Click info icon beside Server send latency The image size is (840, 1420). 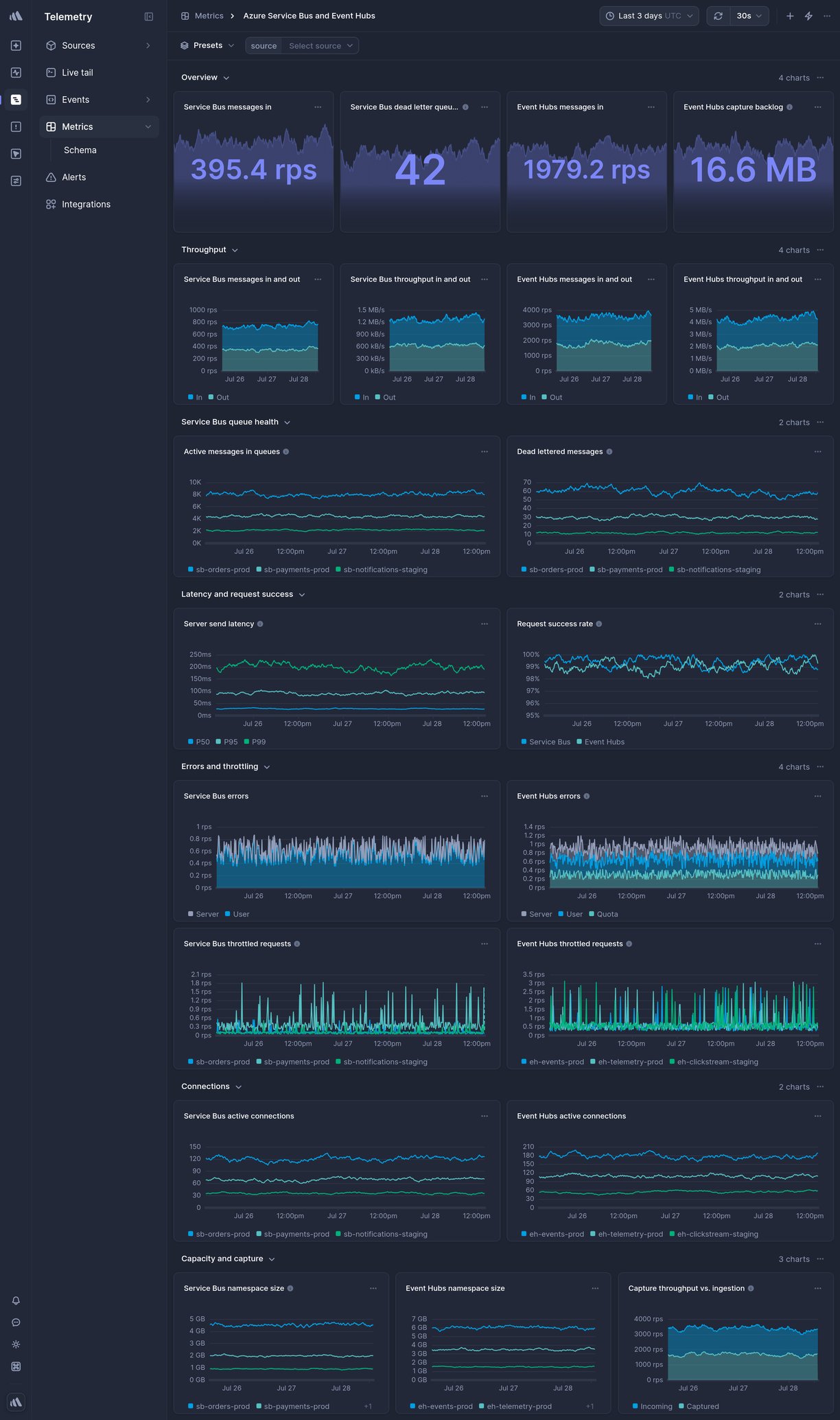click(x=260, y=624)
